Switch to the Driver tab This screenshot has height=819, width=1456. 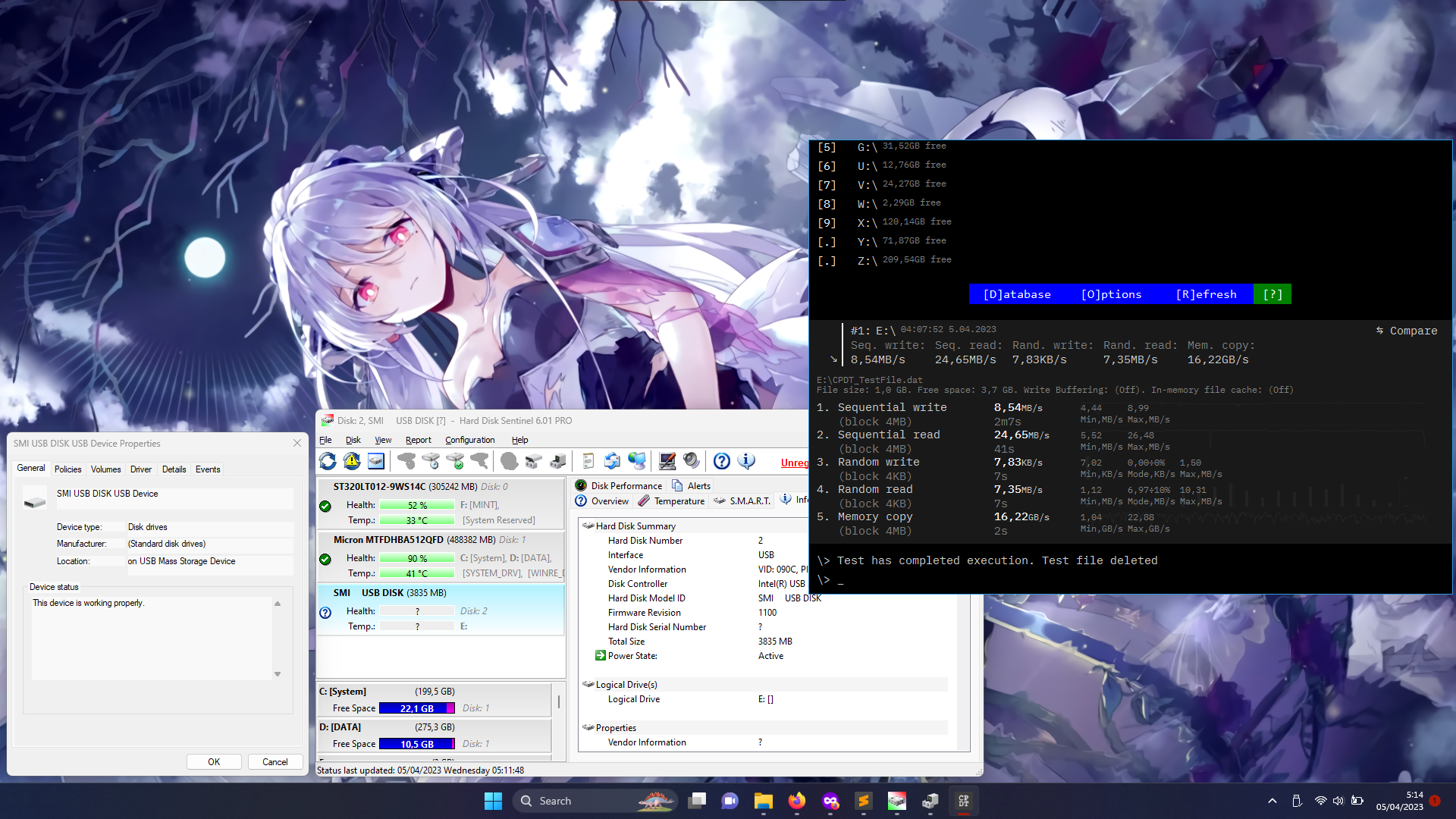click(140, 469)
